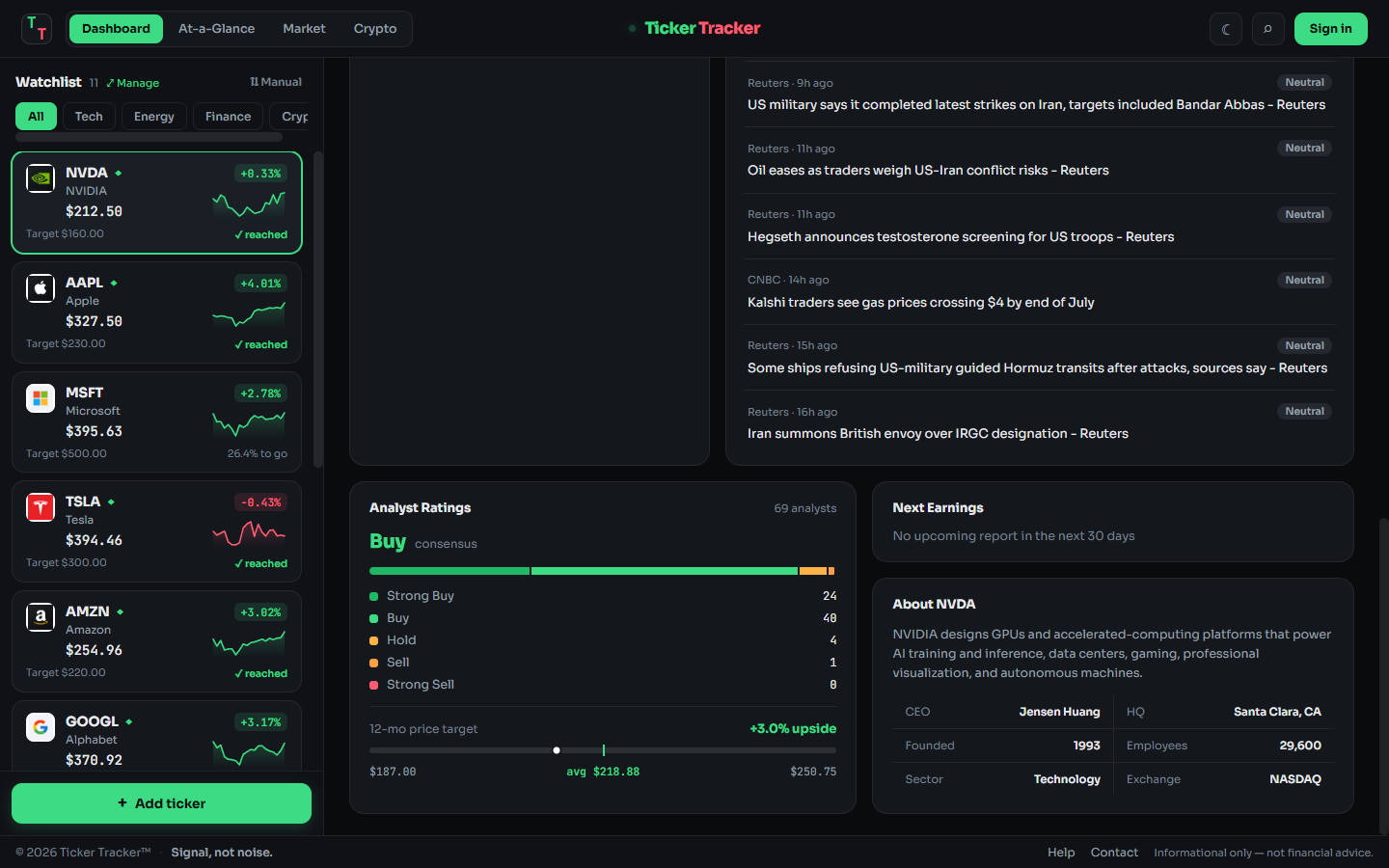This screenshot has width=1389, height=868.
Task: Switch to the Dashboard tab
Action: pyautogui.click(x=116, y=29)
